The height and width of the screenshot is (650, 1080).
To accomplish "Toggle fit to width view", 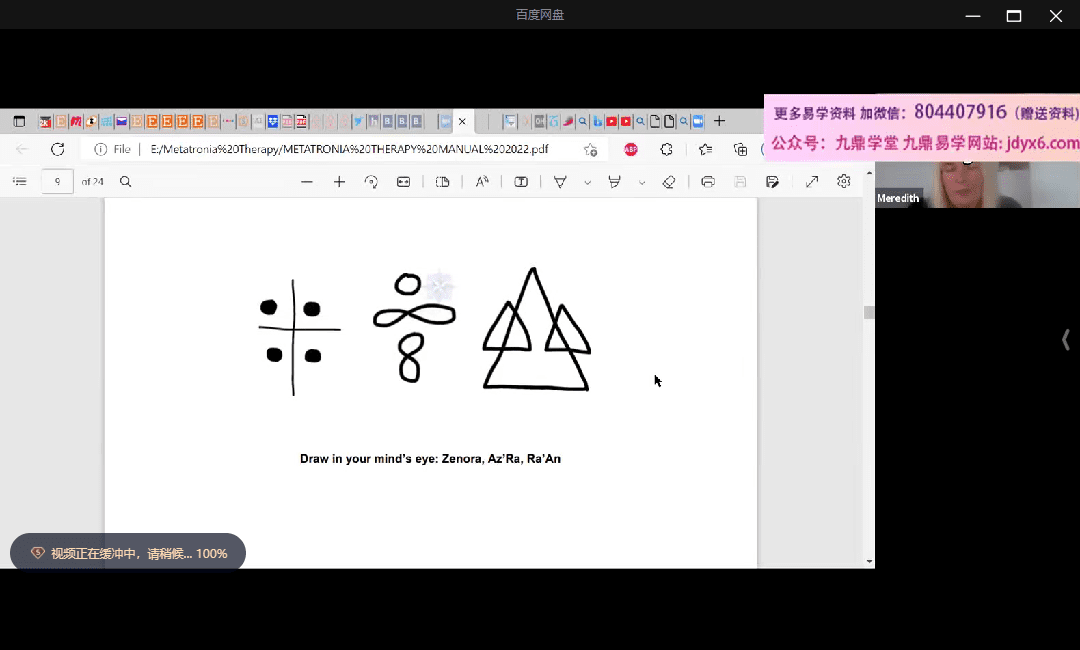I will [x=403, y=182].
